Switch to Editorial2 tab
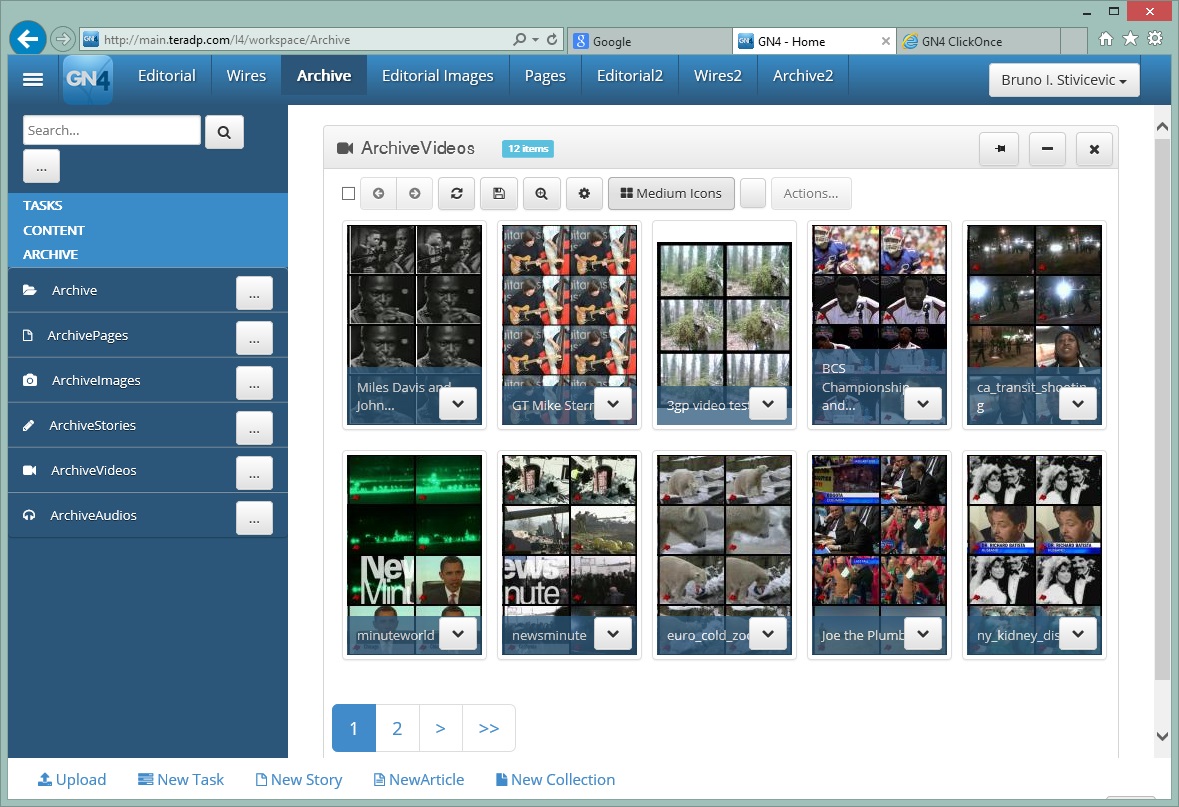 [630, 76]
